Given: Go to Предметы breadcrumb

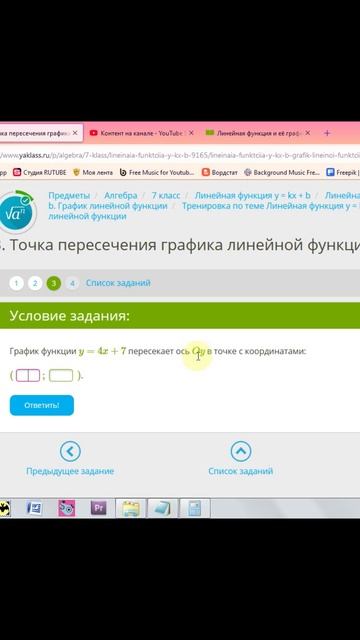Looking at the screenshot, I should tap(69, 196).
